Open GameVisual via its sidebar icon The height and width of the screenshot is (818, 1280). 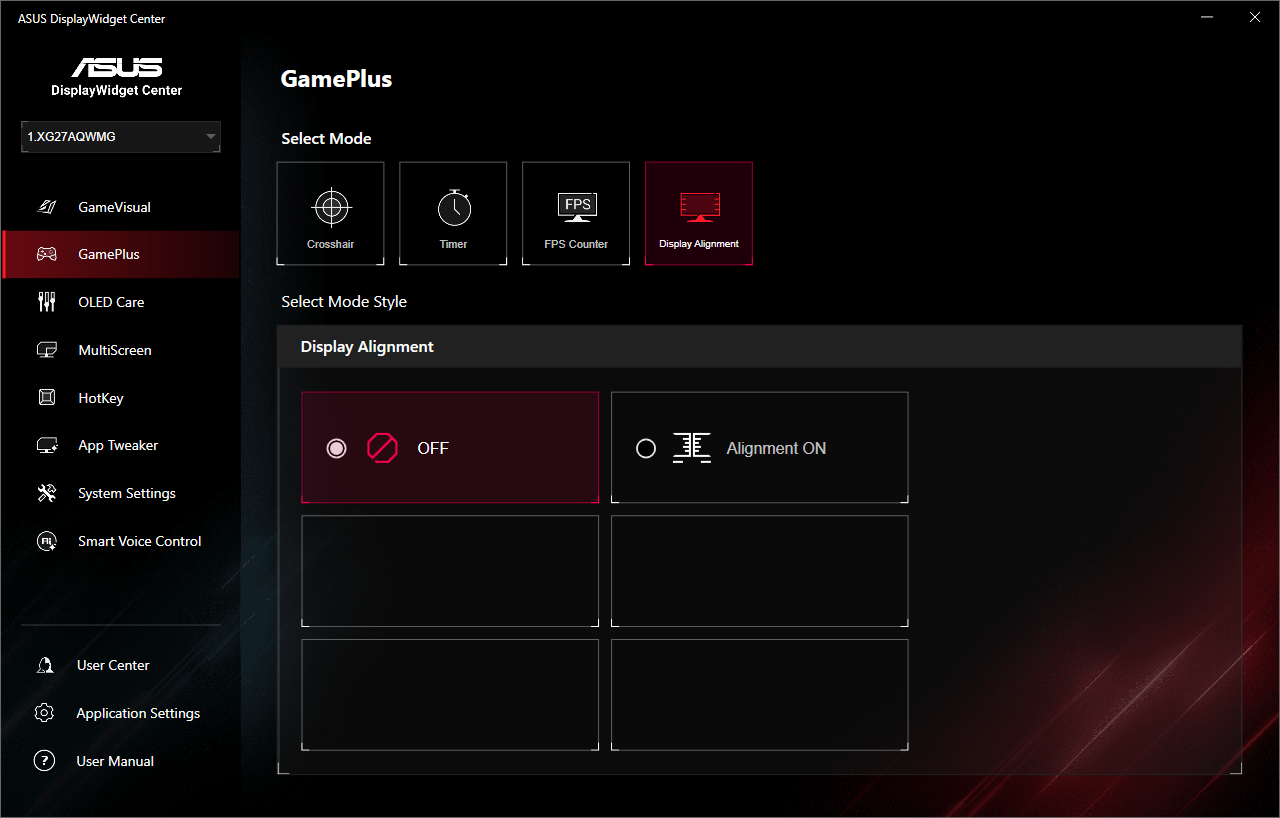(46, 207)
